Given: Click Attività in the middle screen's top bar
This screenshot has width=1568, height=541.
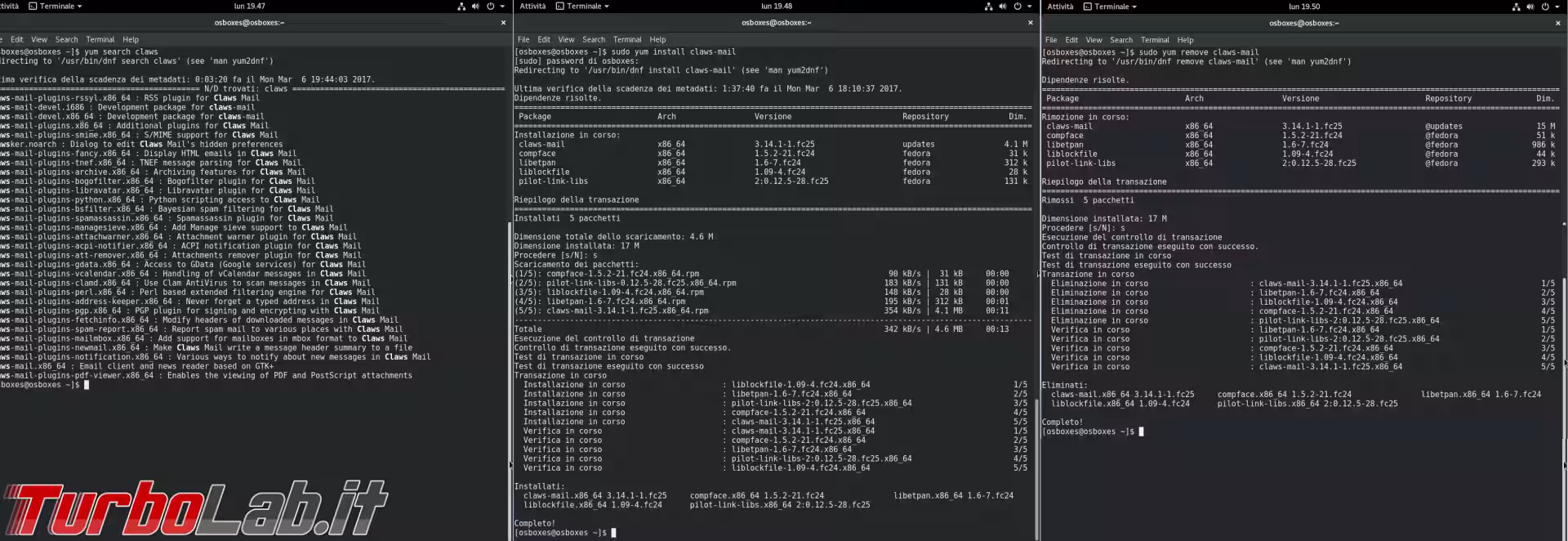Looking at the screenshot, I should click(532, 7).
